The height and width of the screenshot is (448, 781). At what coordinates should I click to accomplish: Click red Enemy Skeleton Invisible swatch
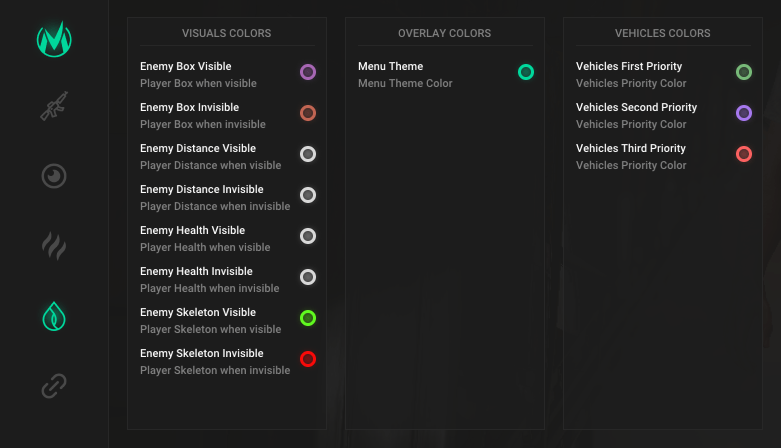coord(308,359)
